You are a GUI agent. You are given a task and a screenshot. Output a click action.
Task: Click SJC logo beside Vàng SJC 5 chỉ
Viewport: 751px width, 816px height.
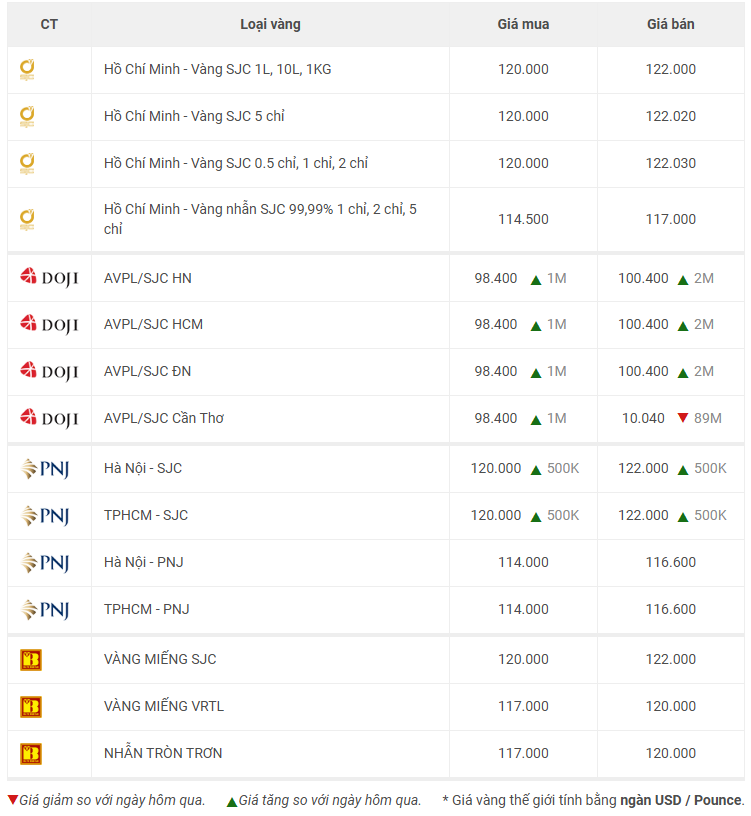click(x=27, y=117)
